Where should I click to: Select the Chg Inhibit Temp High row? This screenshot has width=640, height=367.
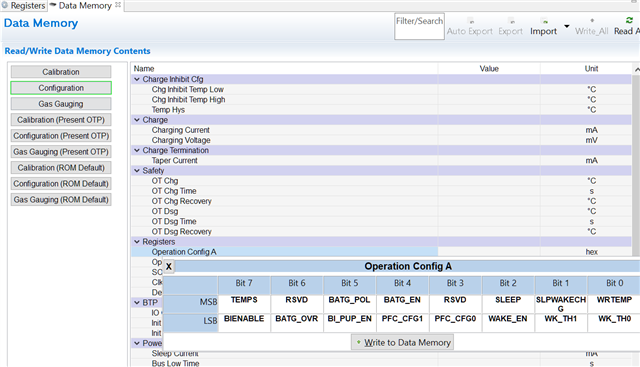click(x=381, y=100)
